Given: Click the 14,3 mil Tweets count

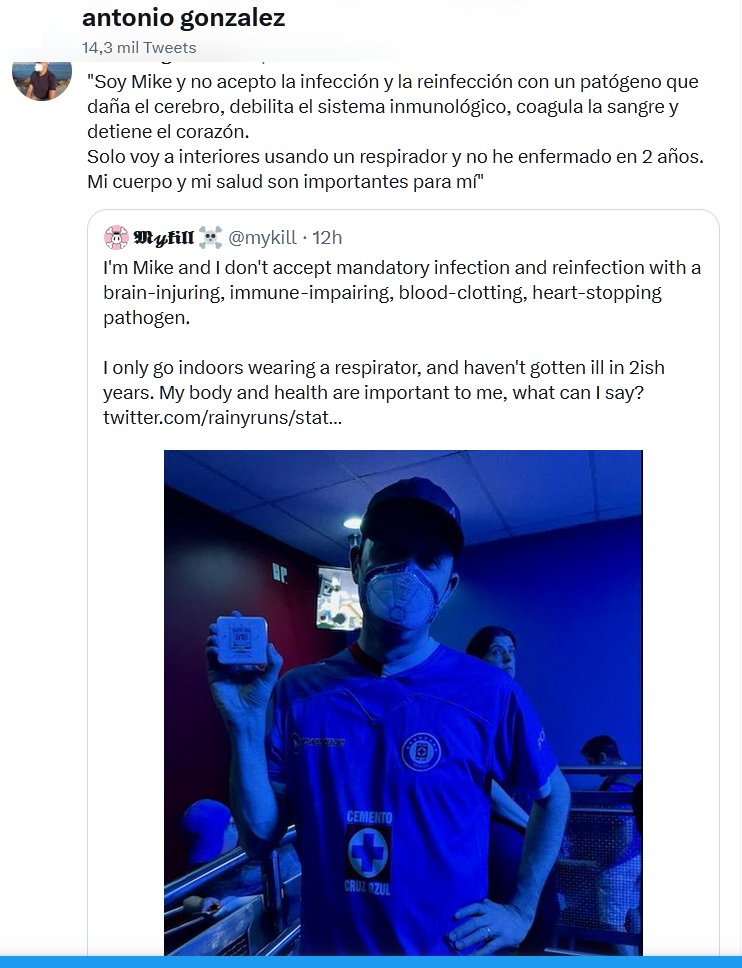Looking at the screenshot, I should click(x=139, y=47).
